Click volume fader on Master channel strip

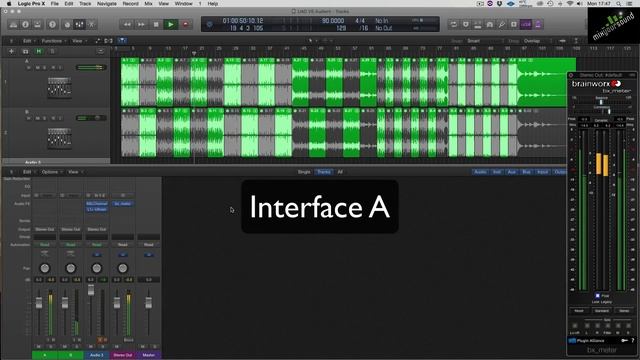tap(149, 303)
